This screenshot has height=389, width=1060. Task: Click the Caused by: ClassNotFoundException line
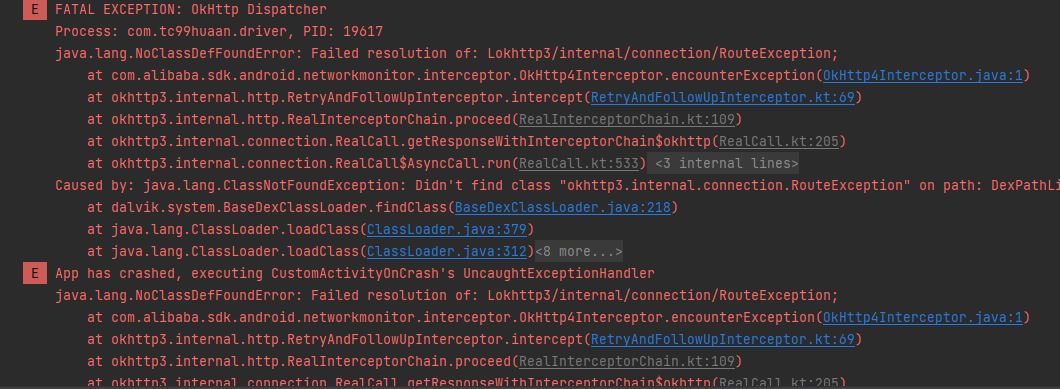coord(557,185)
